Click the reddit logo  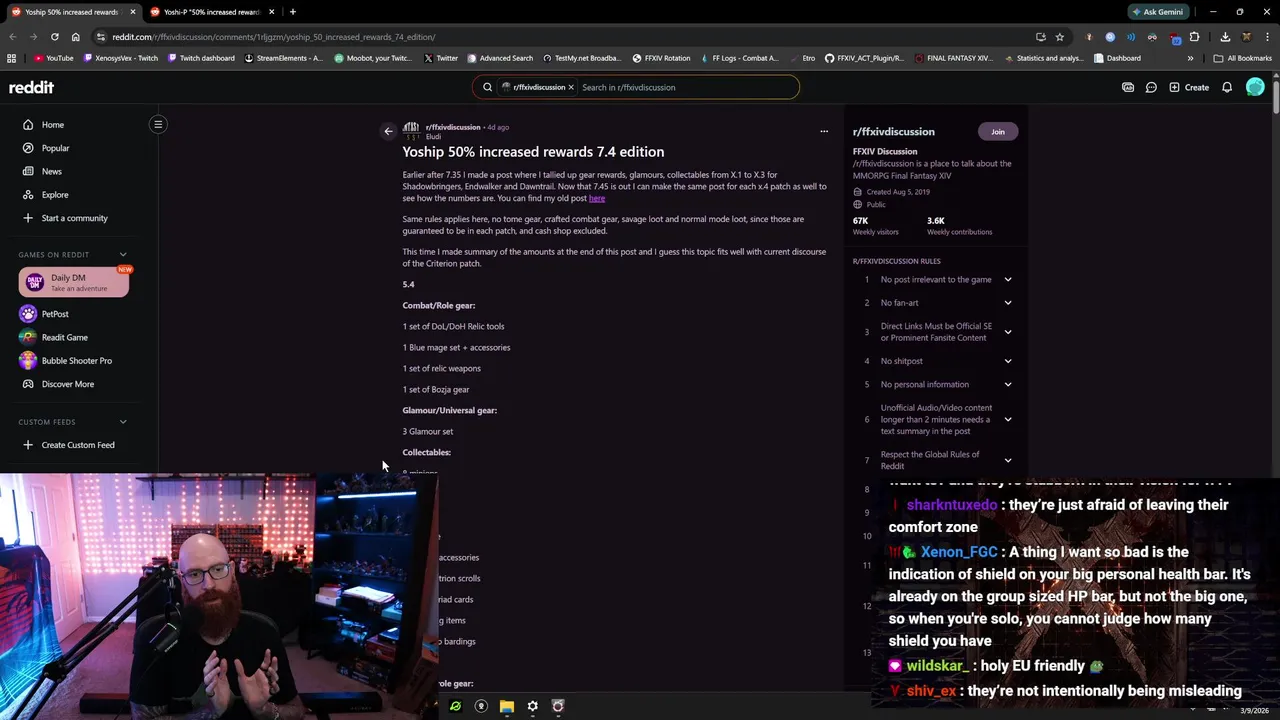(31, 87)
